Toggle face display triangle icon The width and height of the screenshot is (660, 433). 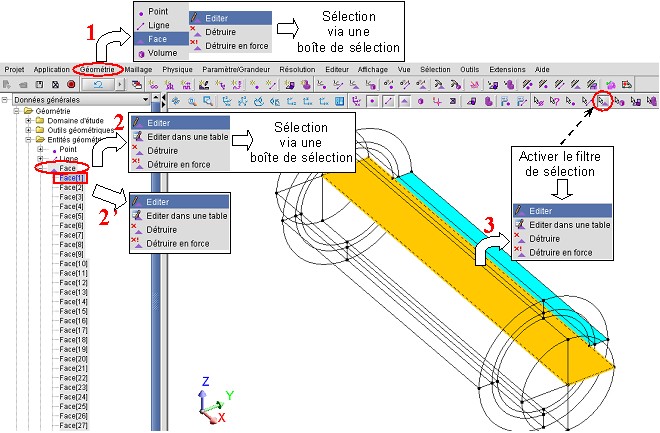(x=404, y=101)
